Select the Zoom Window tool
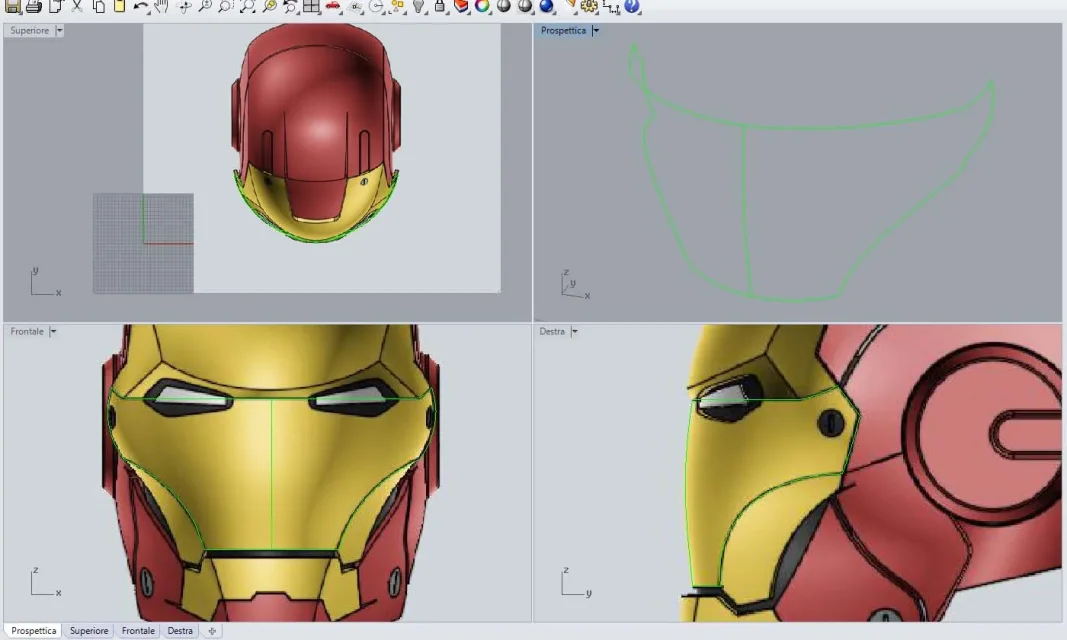This screenshot has height=640, width=1067. coord(225,7)
